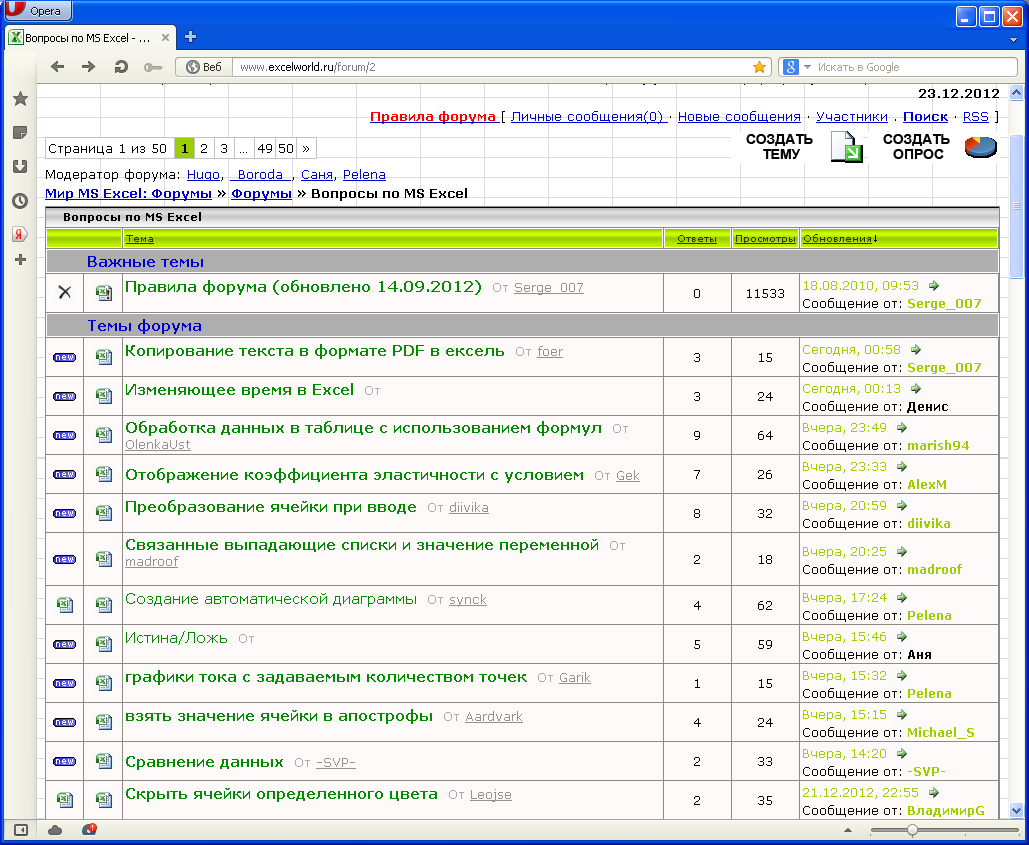Open topic Обработка данных в таблице
The height and width of the screenshot is (845, 1029).
[363, 428]
